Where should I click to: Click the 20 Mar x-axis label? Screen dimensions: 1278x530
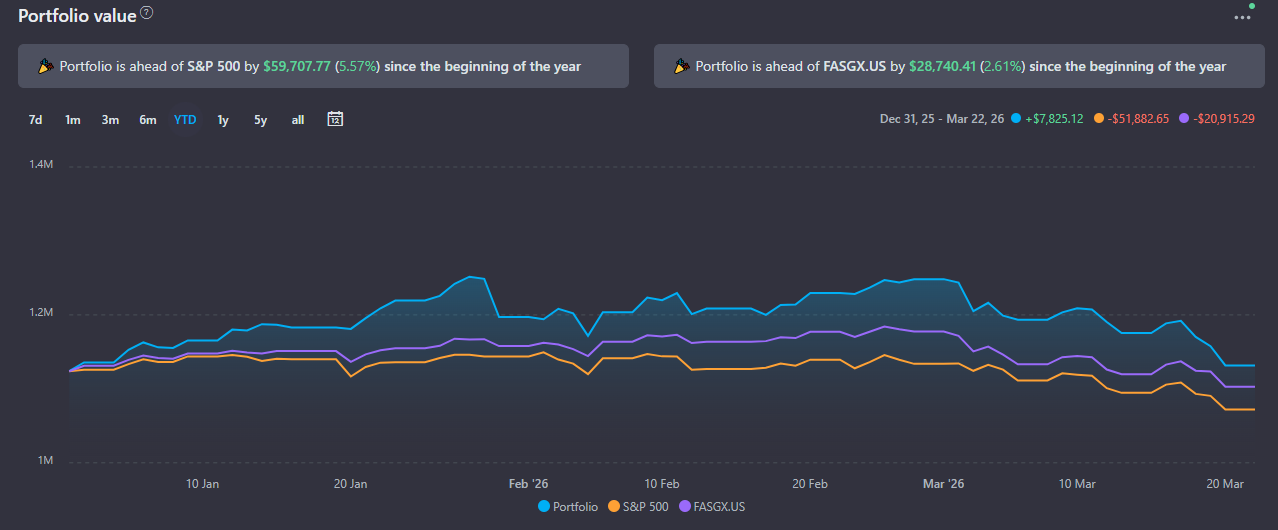tap(1225, 484)
